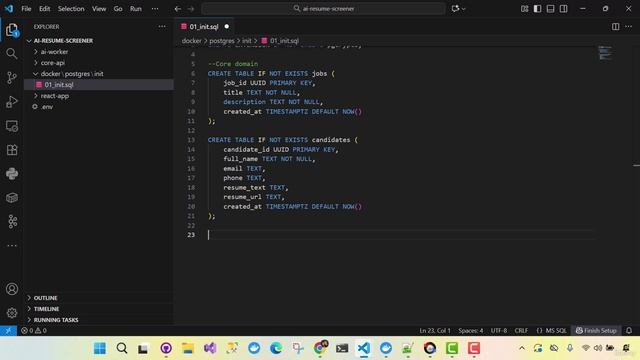Click the docker breadcrumb segment

click(x=191, y=41)
